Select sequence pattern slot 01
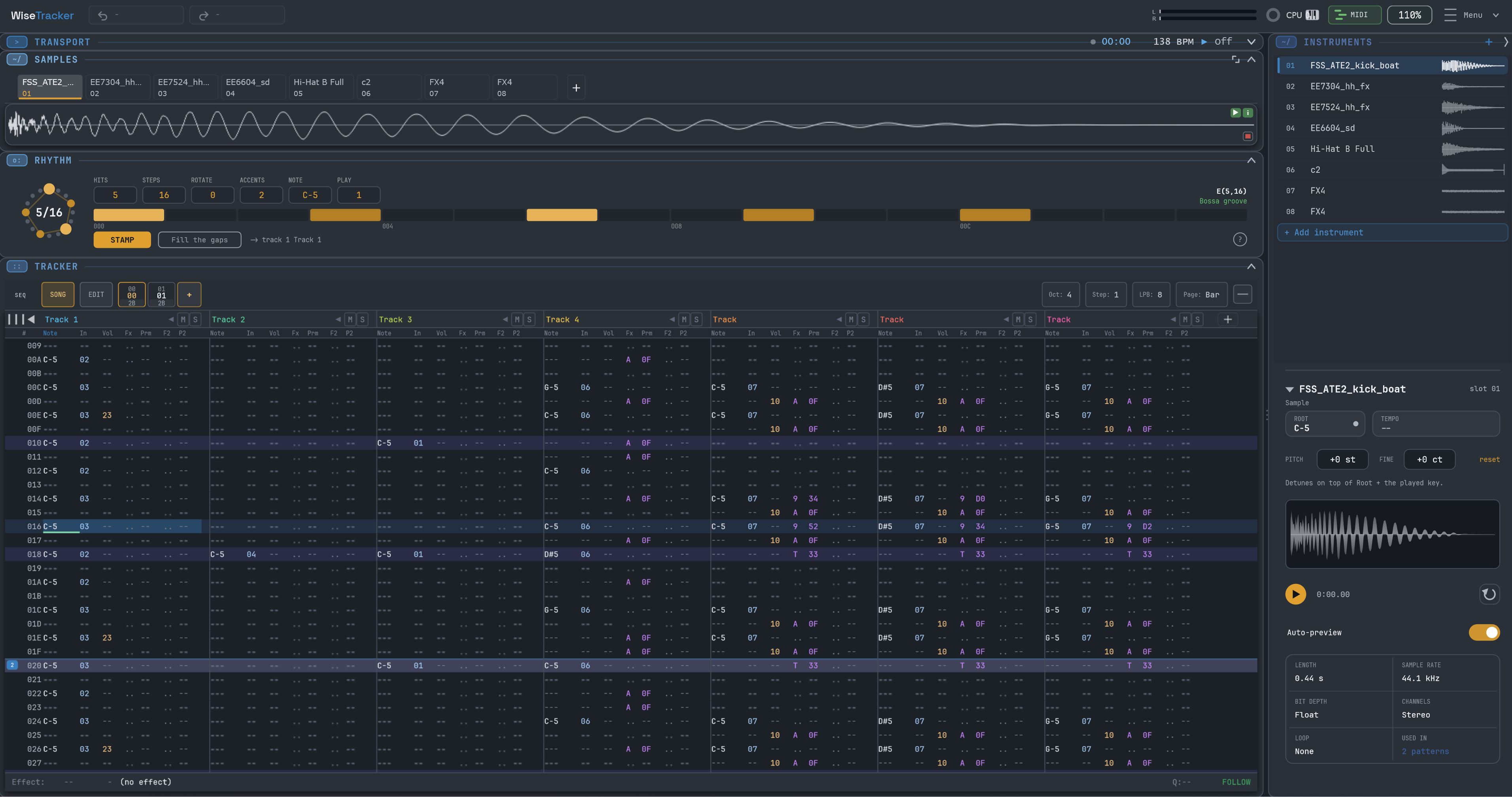This screenshot has height=797, width=1512. [161, 295]
